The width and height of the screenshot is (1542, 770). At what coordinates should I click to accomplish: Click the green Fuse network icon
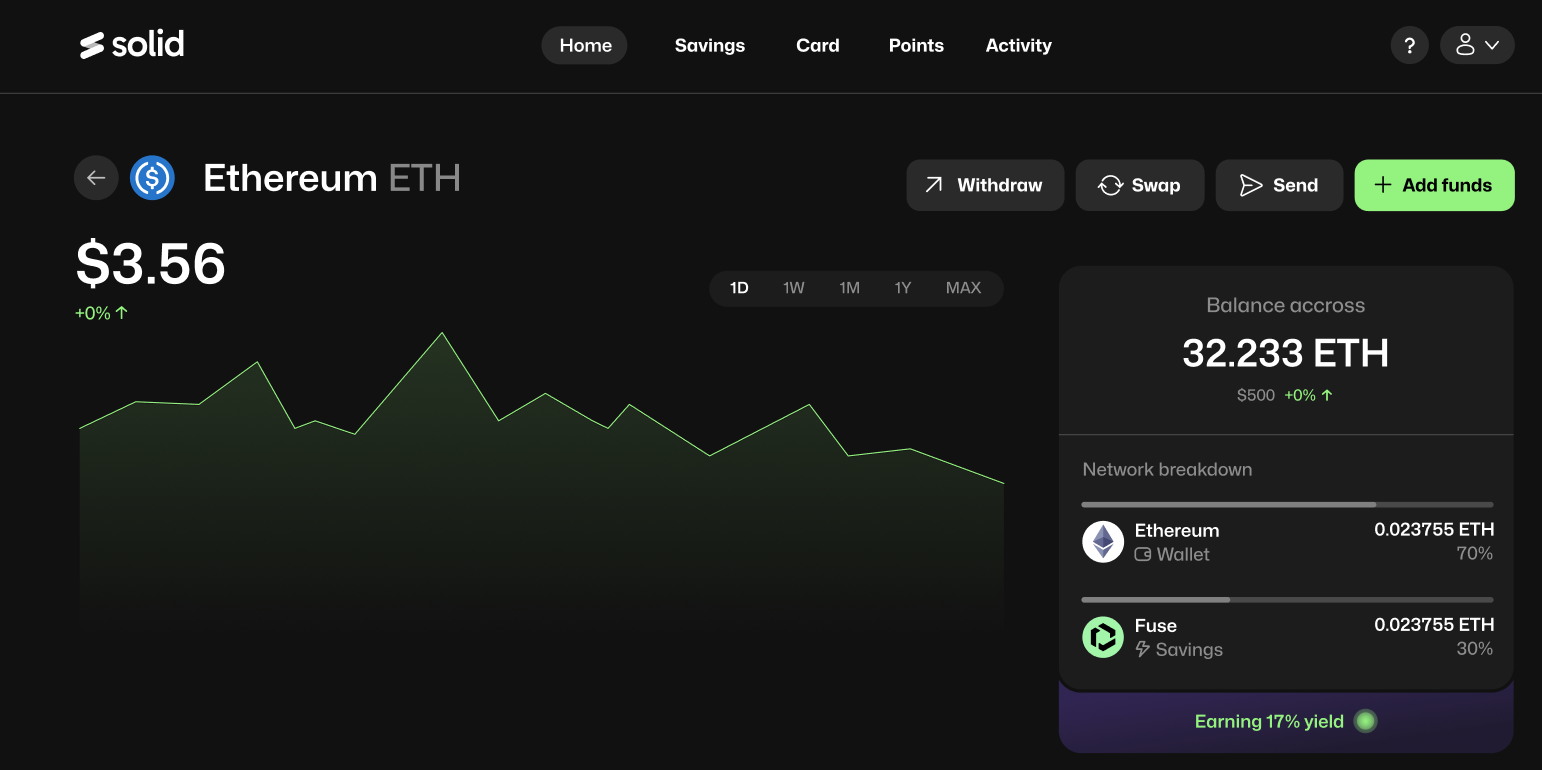(x=1103, y=637)
